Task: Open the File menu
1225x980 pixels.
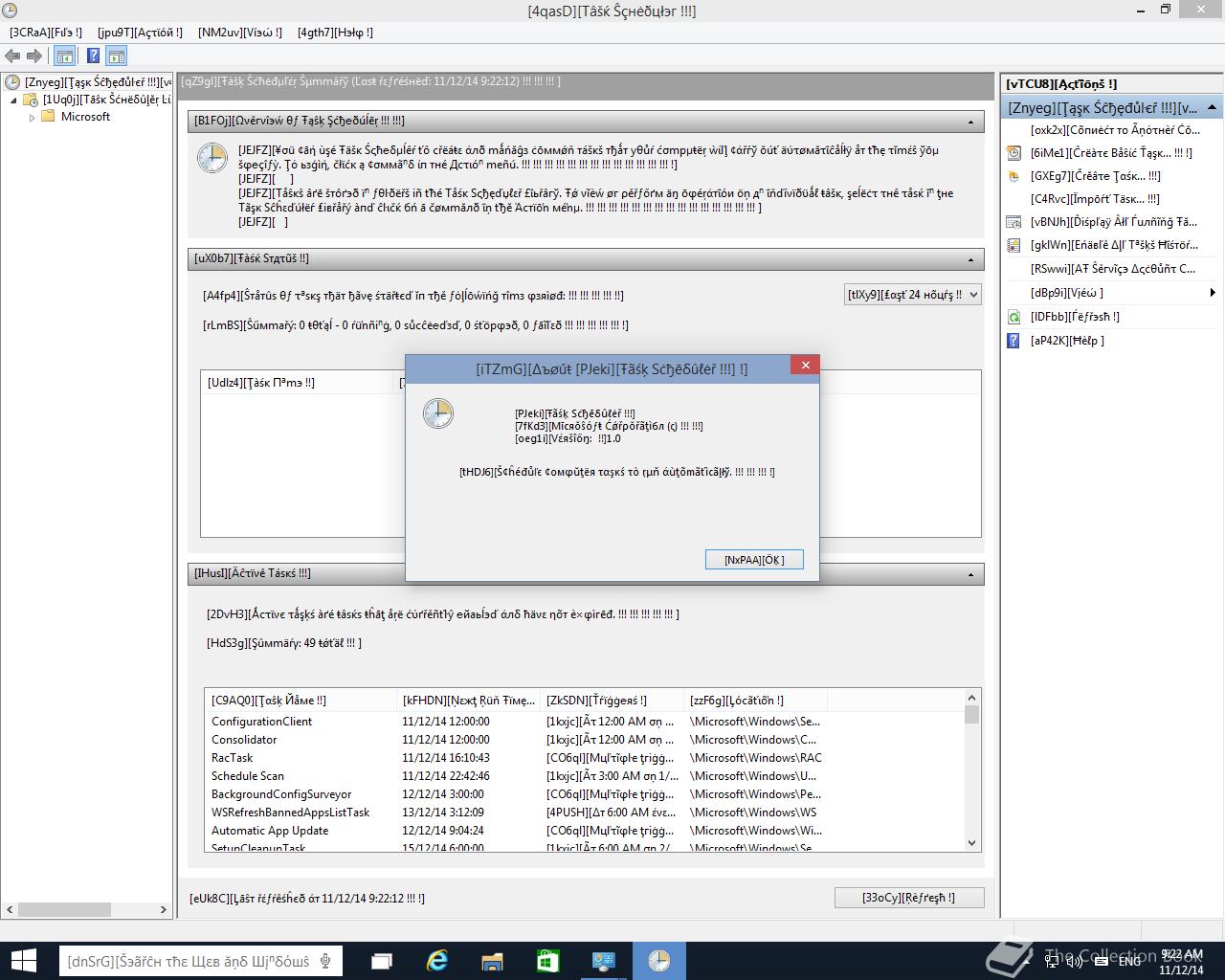Action: point(45,33)
